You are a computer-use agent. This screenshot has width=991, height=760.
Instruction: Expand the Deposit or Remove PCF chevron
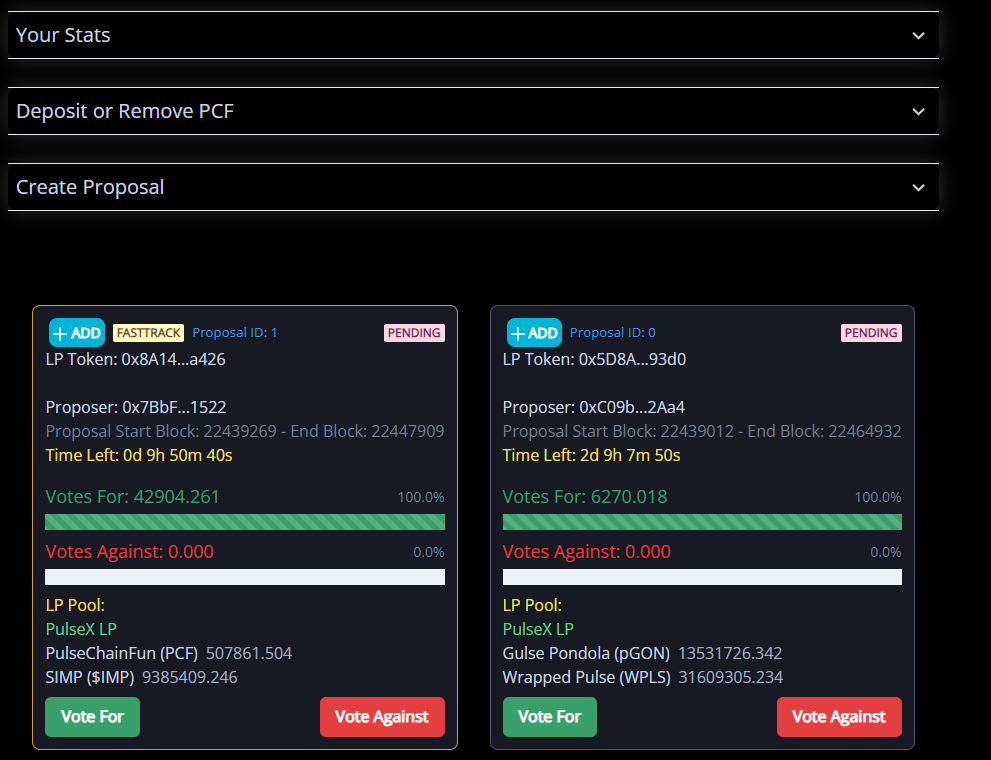pyautogui.click(x=918, y=112)
